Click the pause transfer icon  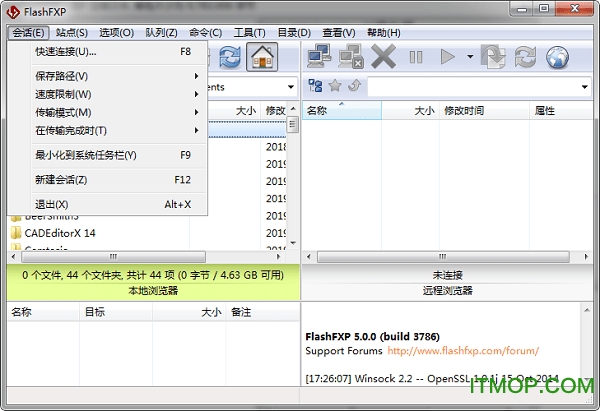(416, 57)
